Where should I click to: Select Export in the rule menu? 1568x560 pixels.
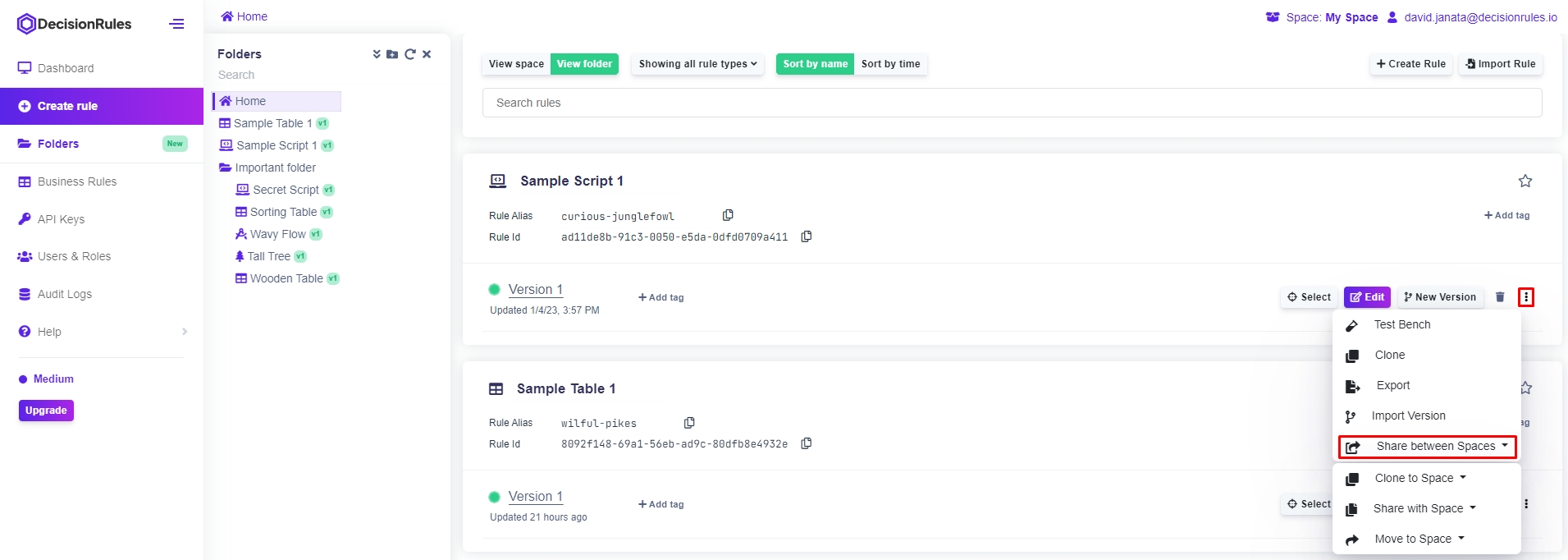[1392, 385]
